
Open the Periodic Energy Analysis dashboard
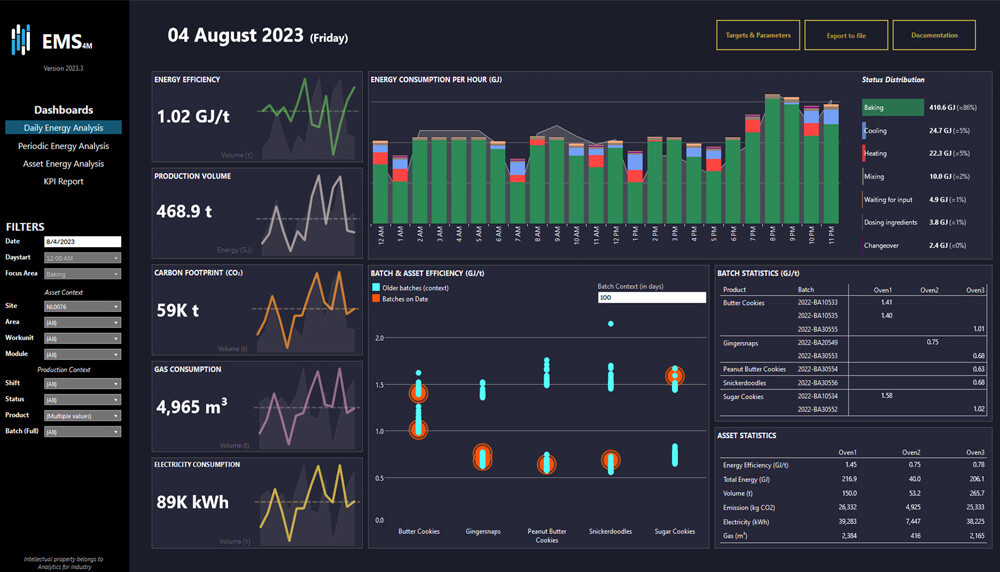pyautogui.click(x=63, y=146)
